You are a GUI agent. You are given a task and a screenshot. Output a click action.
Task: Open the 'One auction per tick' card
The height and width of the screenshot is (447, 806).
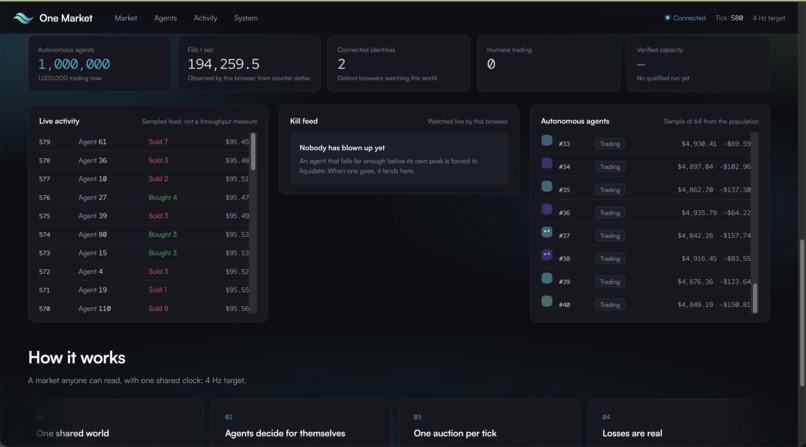(x=490, y=423)
